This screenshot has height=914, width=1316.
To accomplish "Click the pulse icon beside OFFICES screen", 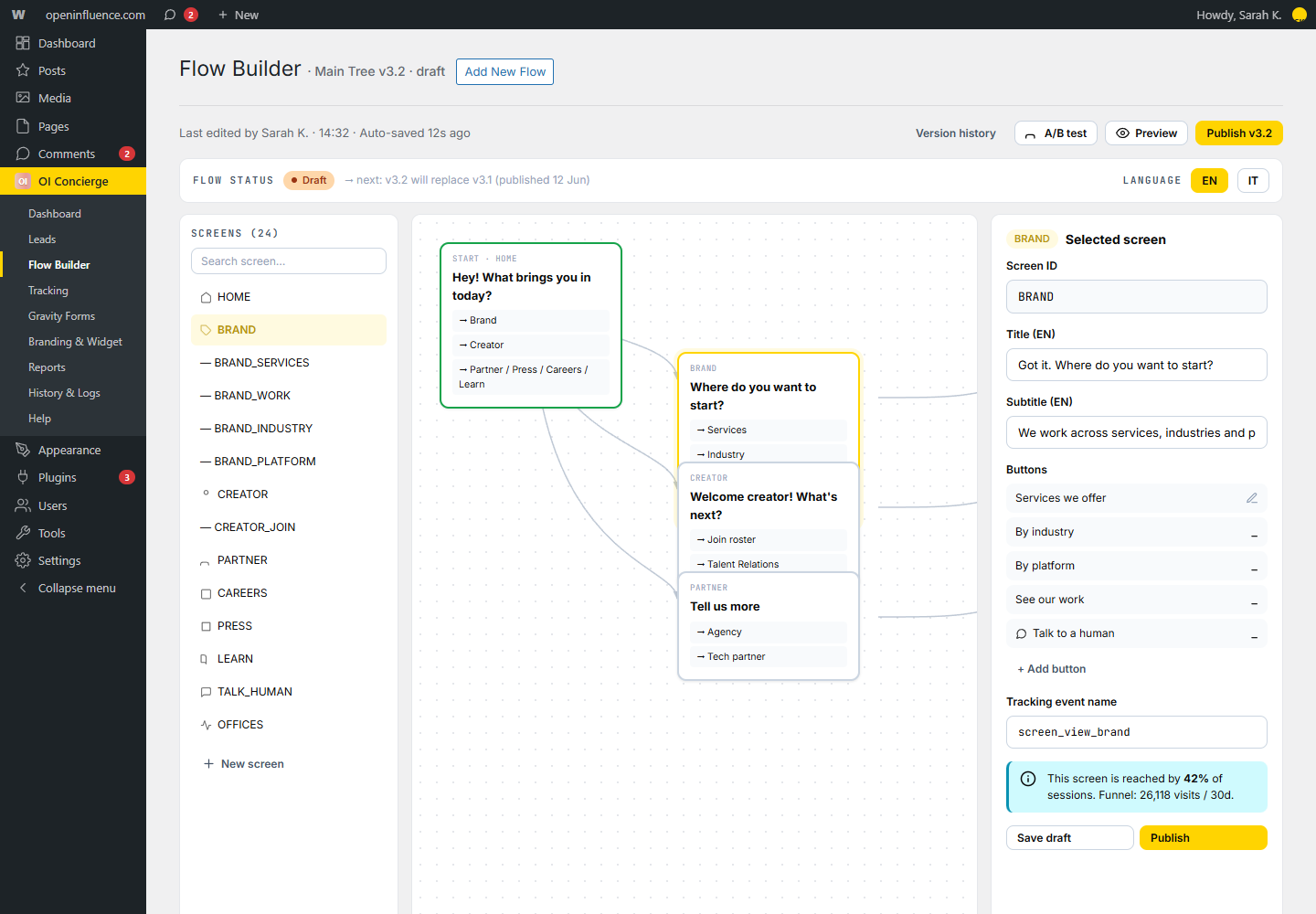I will [x=206, y=725].
